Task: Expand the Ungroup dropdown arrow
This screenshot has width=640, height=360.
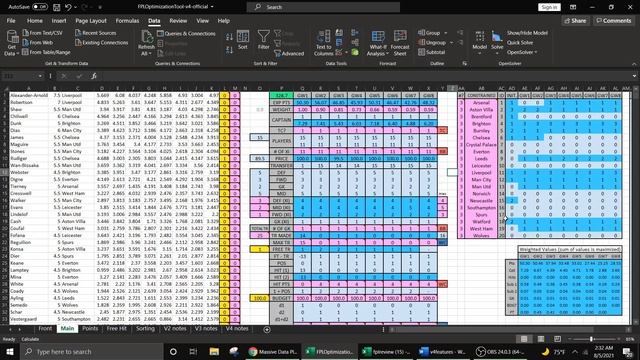Action: pos(451,42)
